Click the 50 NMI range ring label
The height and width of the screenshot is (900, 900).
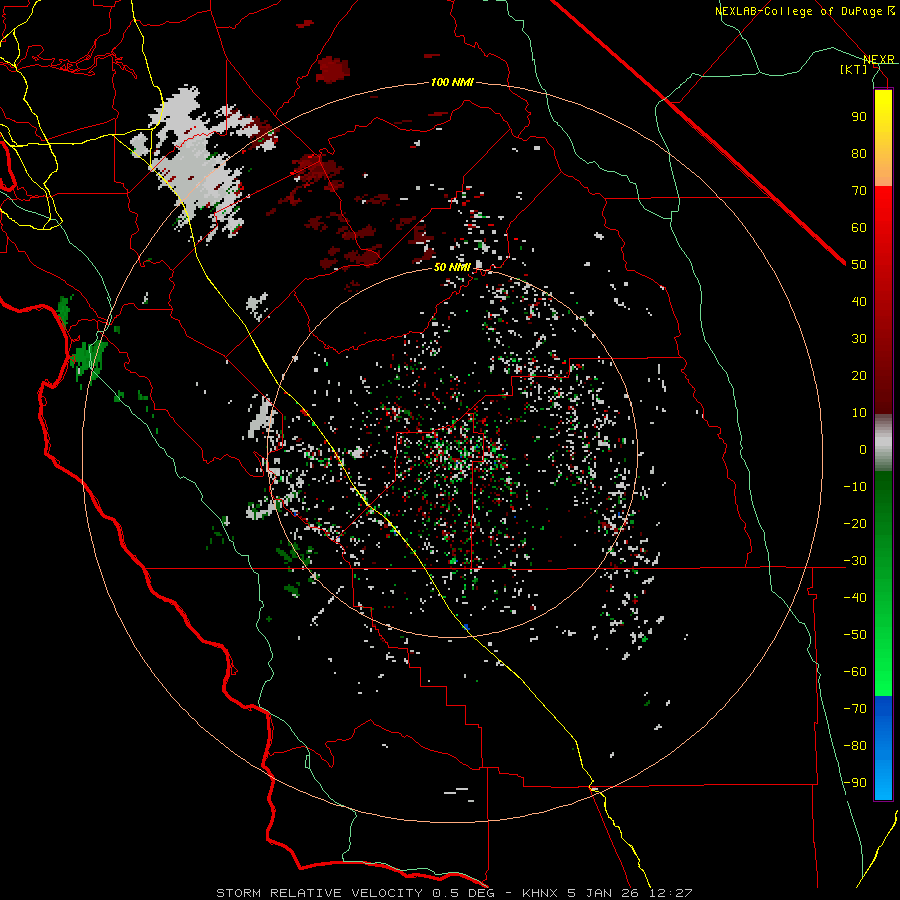coord(452,267)
